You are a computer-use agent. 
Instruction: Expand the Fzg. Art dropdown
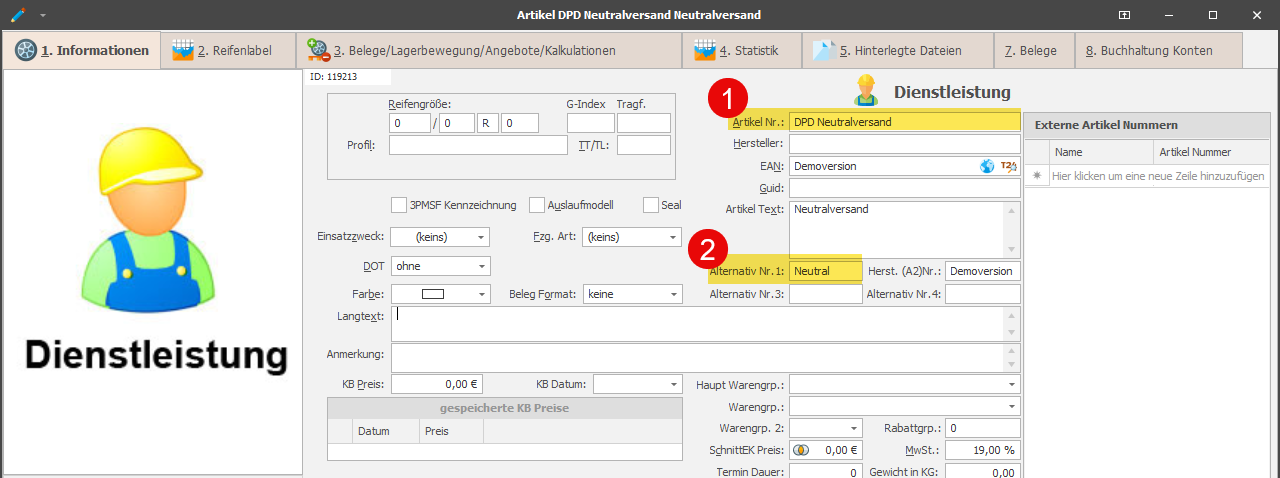(672, 237)
